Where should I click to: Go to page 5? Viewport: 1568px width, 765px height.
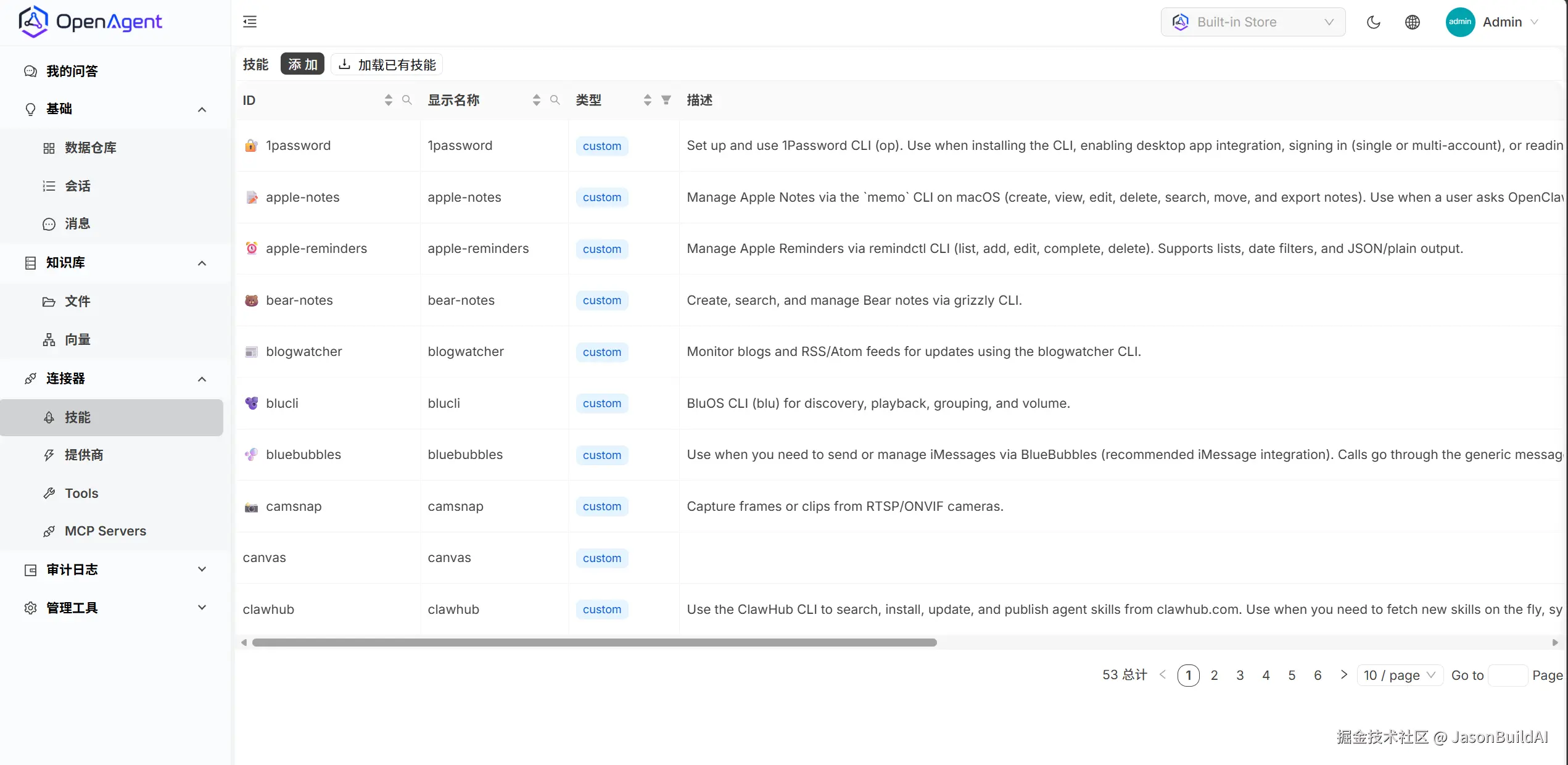pyautogui.click(x=1292, y=676)
